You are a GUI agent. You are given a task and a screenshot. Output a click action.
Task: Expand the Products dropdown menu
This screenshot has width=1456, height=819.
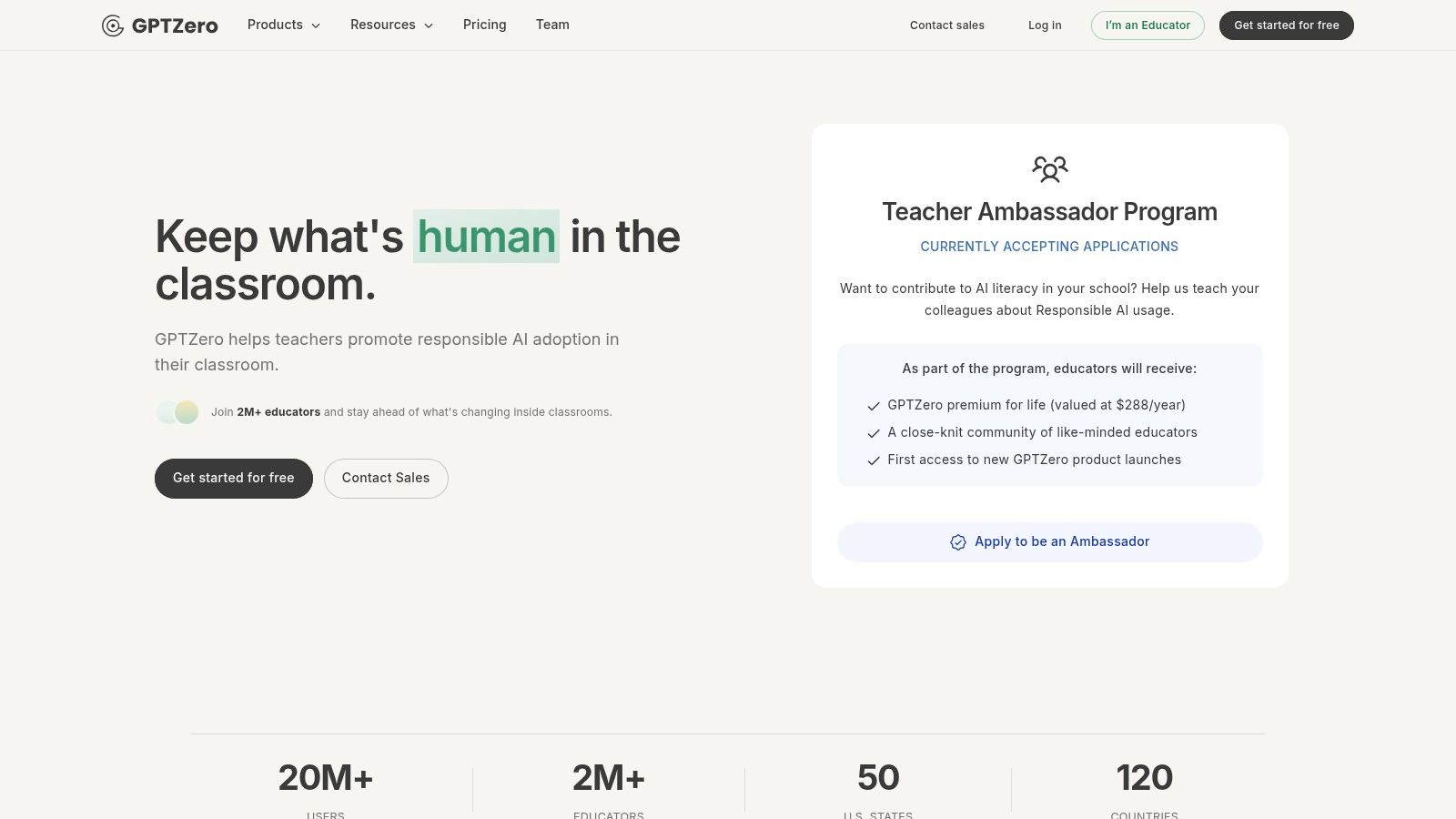[284, 25]
